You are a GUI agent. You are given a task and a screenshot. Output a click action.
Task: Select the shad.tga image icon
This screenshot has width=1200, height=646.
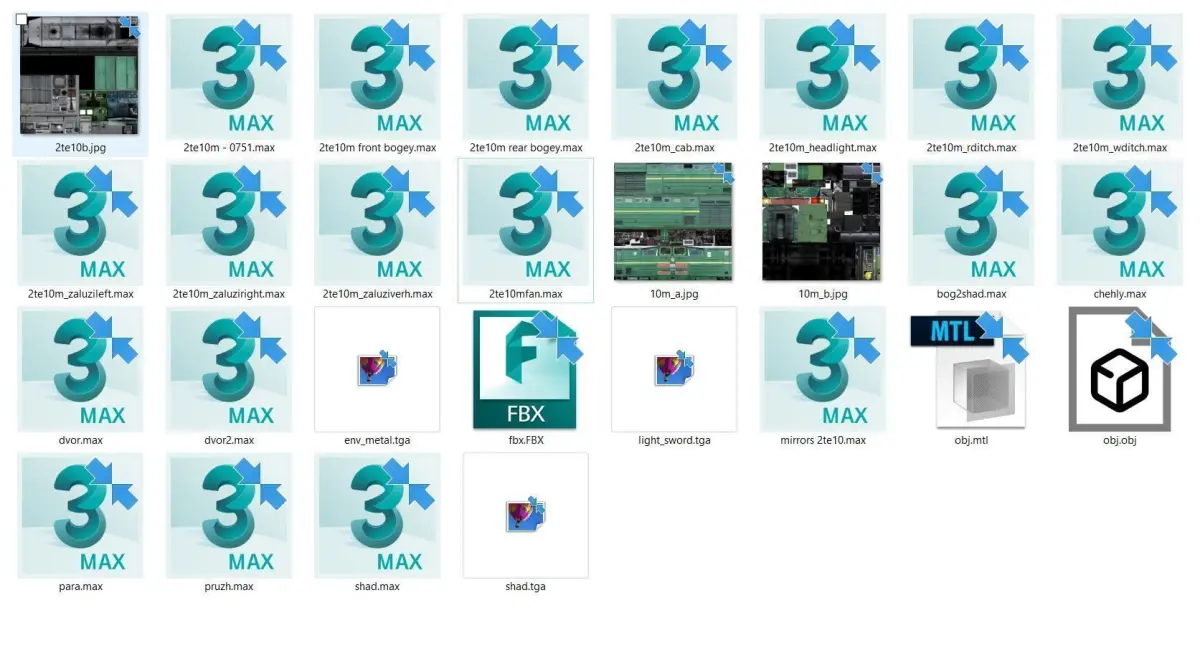tap(526, 515)
